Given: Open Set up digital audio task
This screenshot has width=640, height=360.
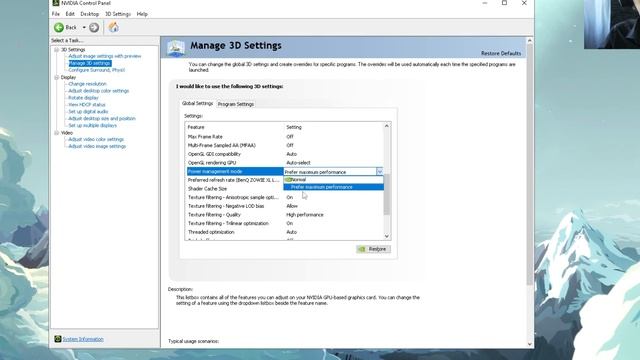Looking at the screenshot, I should point(88,111).
